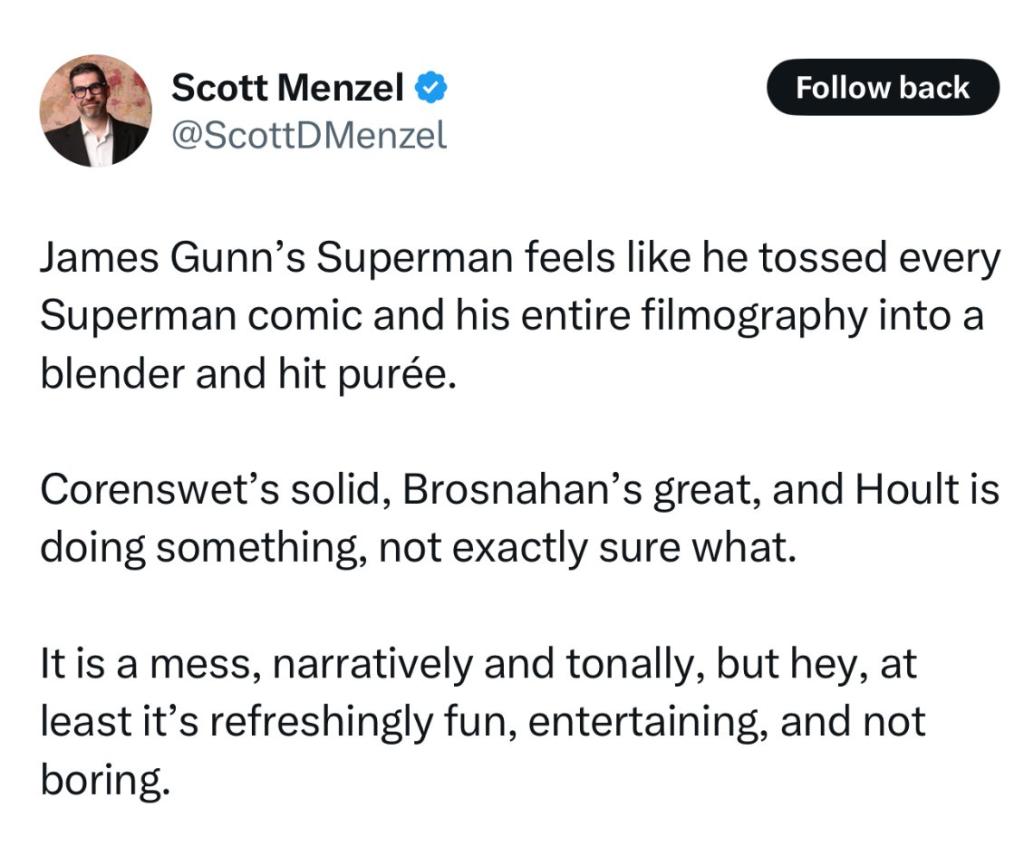This screenshot has height=856, width=1024.
Task: Open the Scott Menzel display name link
Action: (287, 87)
